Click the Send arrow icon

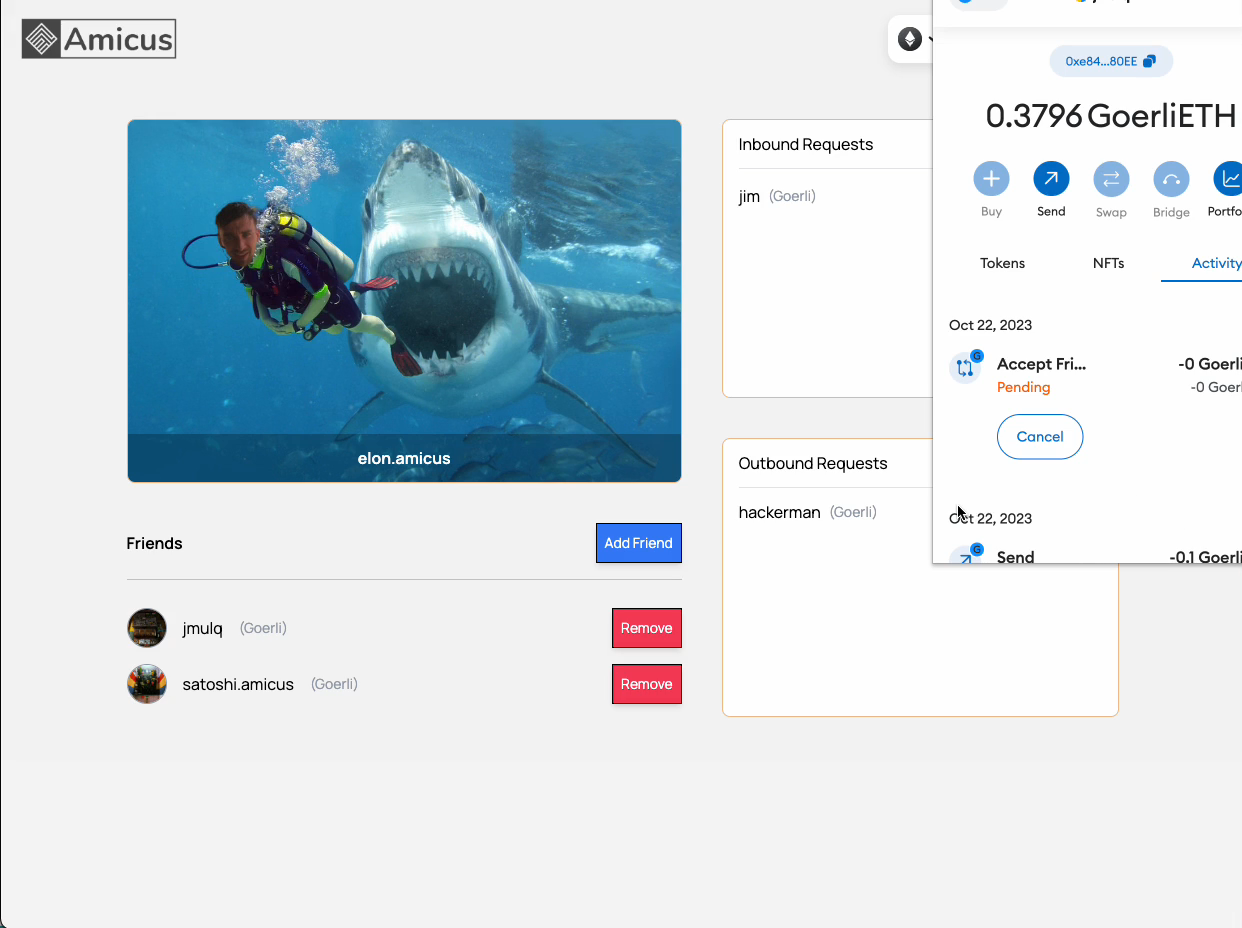pos(1051,179)
